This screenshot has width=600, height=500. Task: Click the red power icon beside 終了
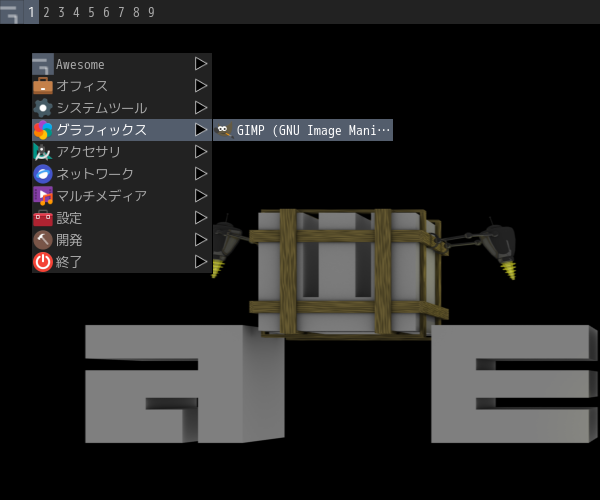click(x=43, y=262)
